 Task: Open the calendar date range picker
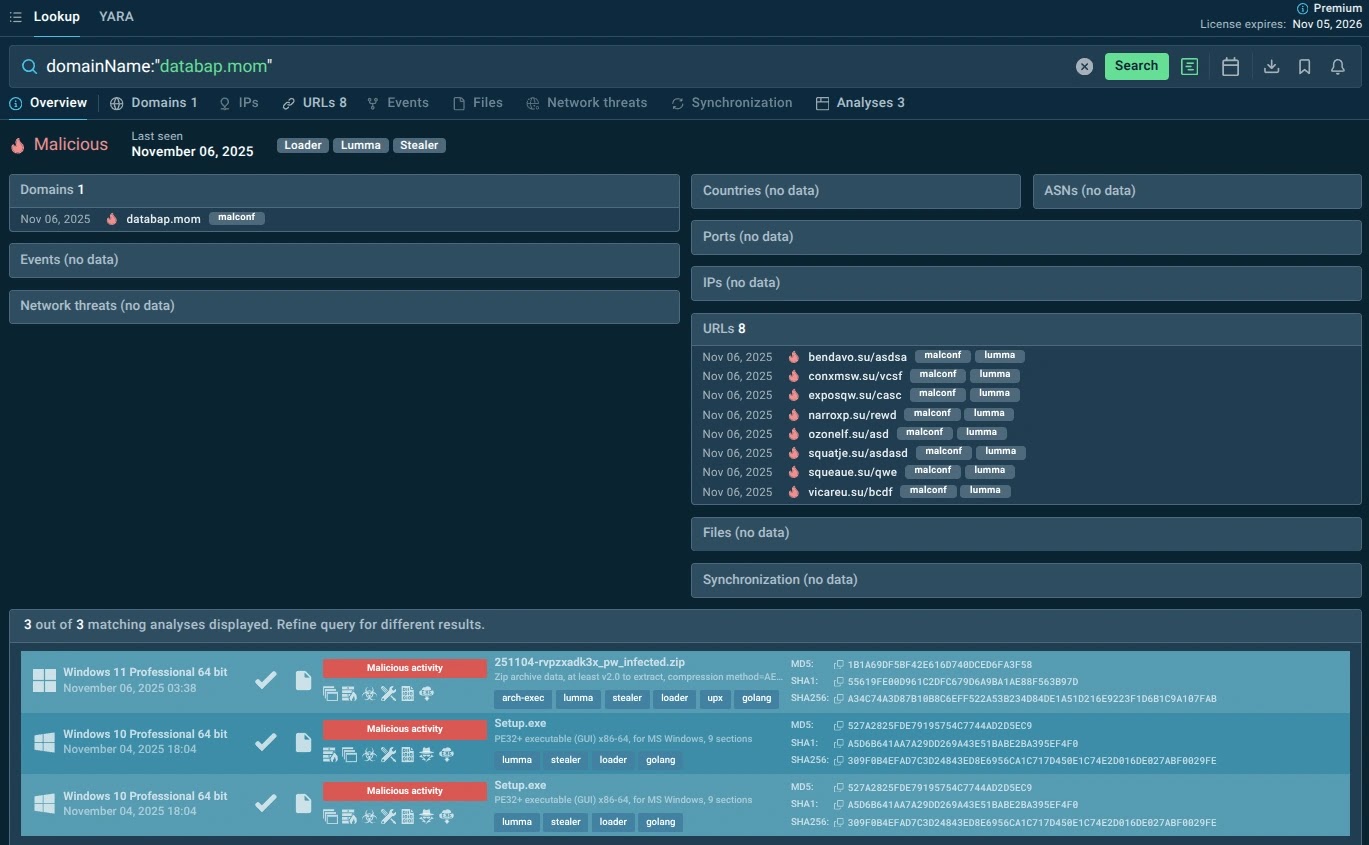click(x=1230, y=67)
